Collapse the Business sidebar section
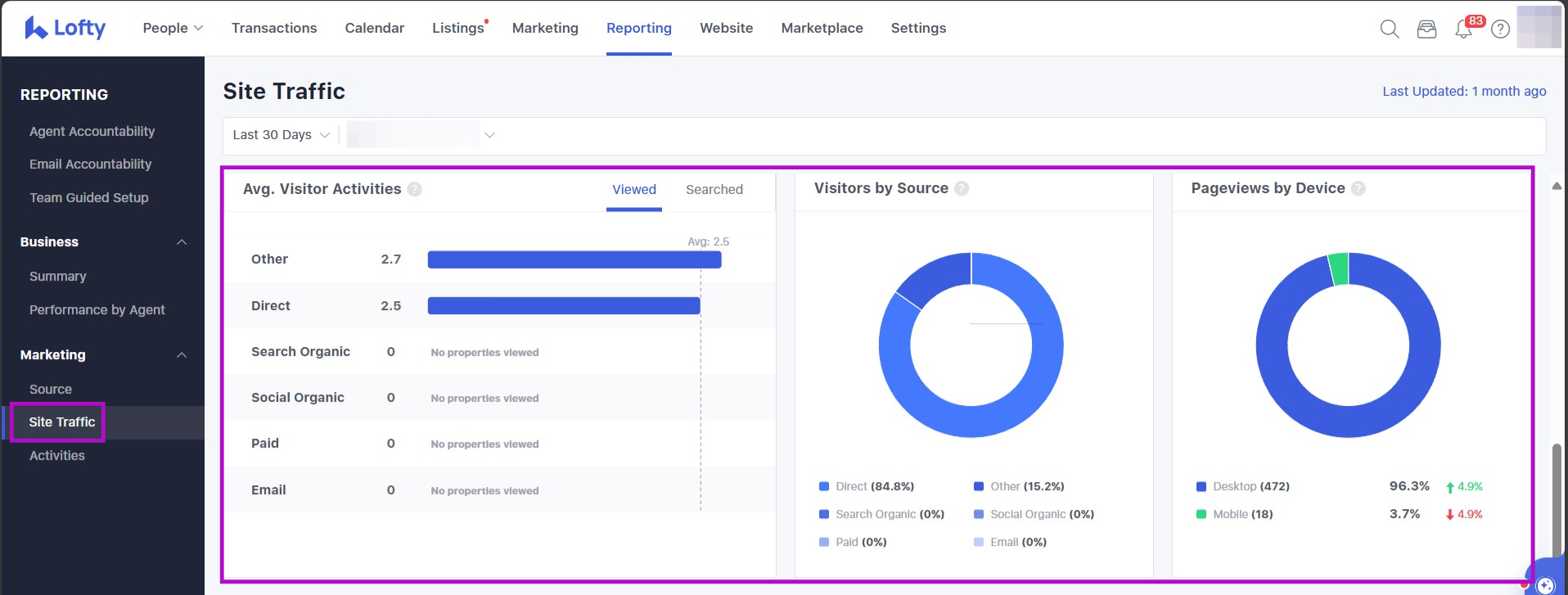This screenshot has height=595, width=1568. tap(182, 242)
